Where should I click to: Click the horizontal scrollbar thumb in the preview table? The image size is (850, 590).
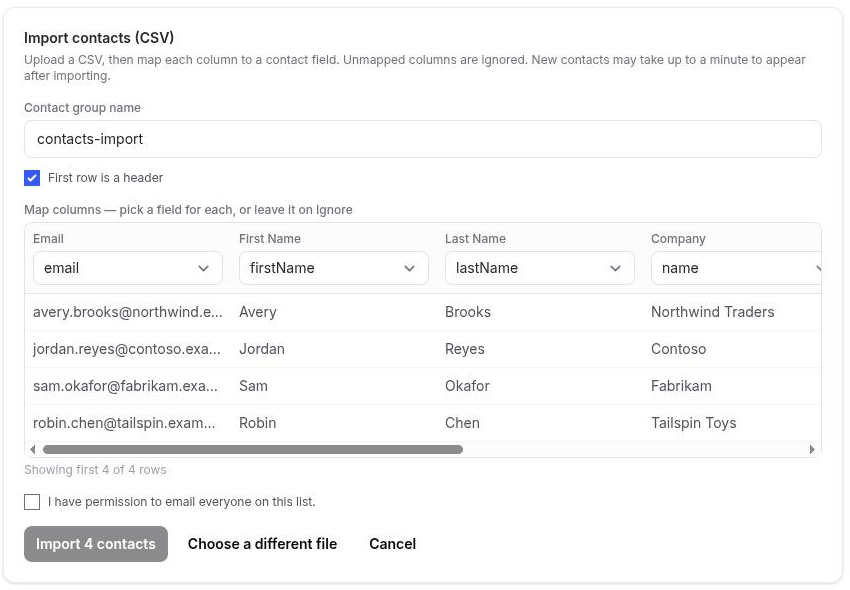point(253,450)
